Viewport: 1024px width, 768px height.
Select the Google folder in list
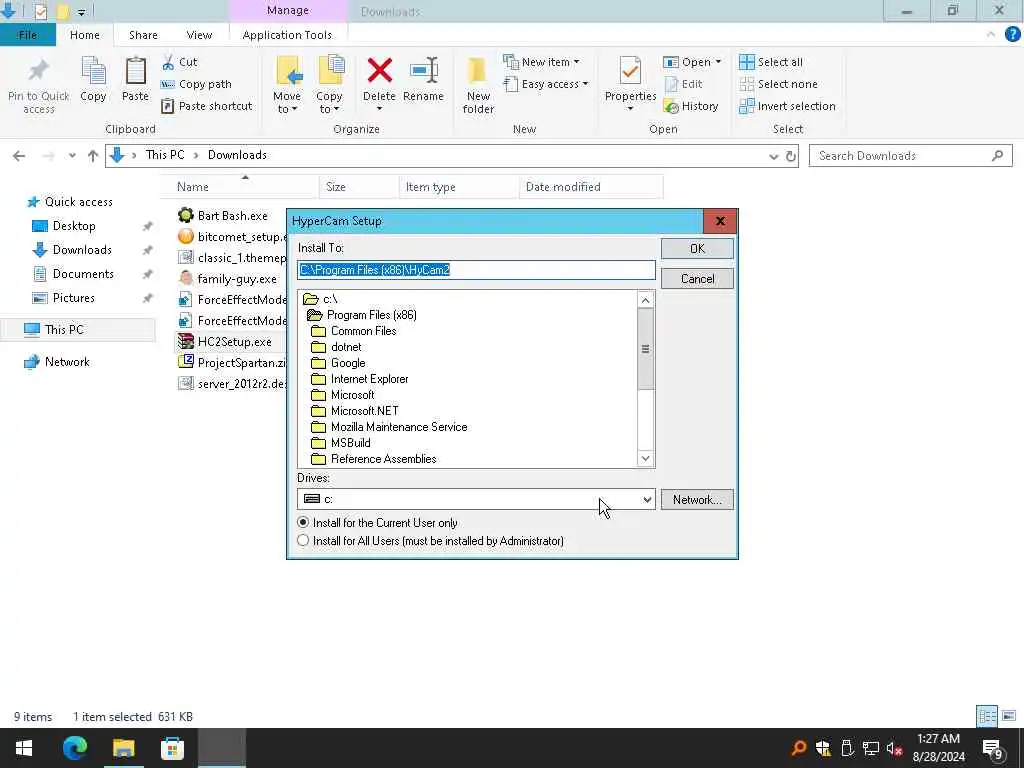[338, 363]
